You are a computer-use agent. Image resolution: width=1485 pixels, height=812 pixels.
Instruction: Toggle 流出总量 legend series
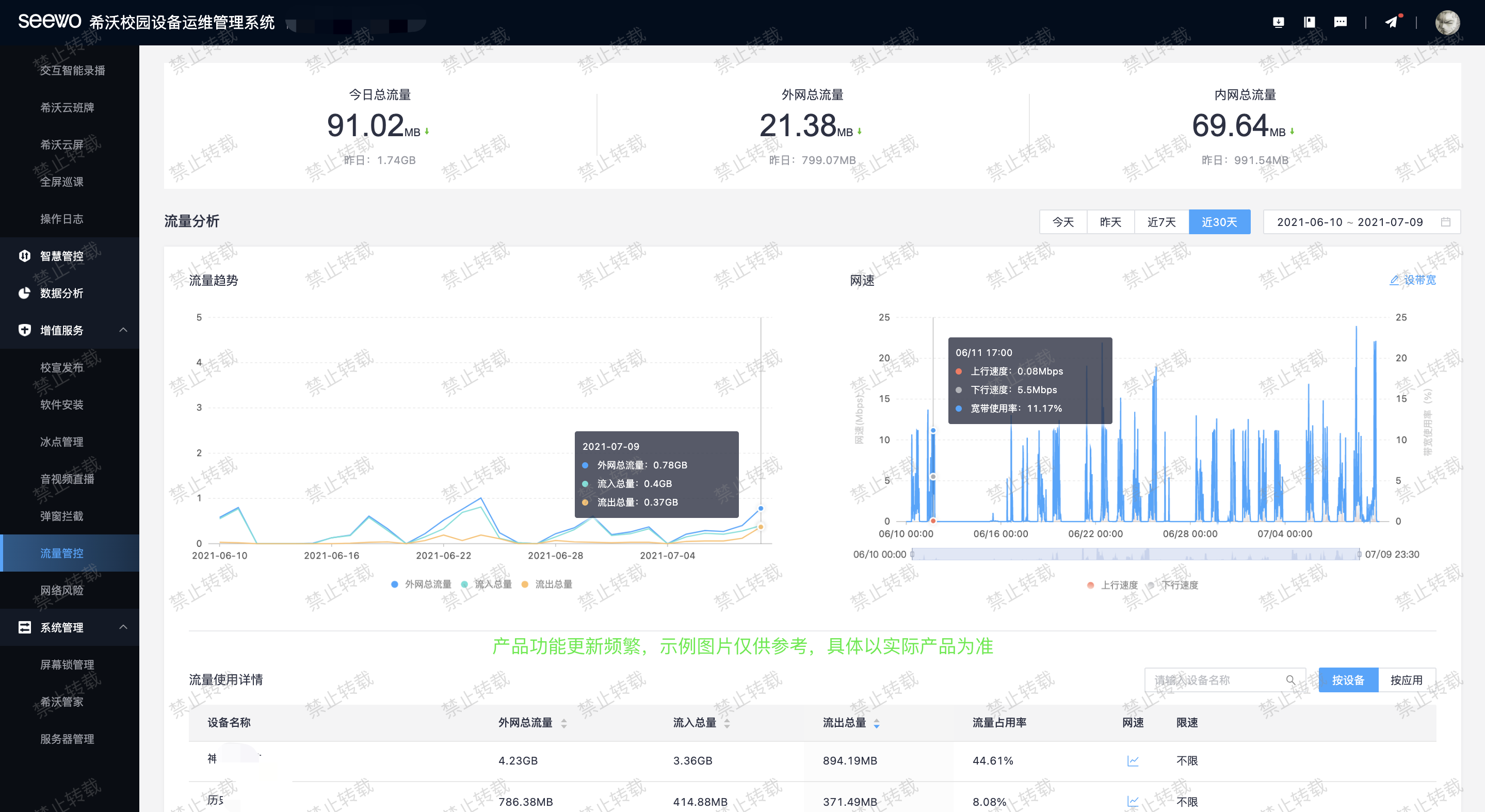[x=547, y=584]
